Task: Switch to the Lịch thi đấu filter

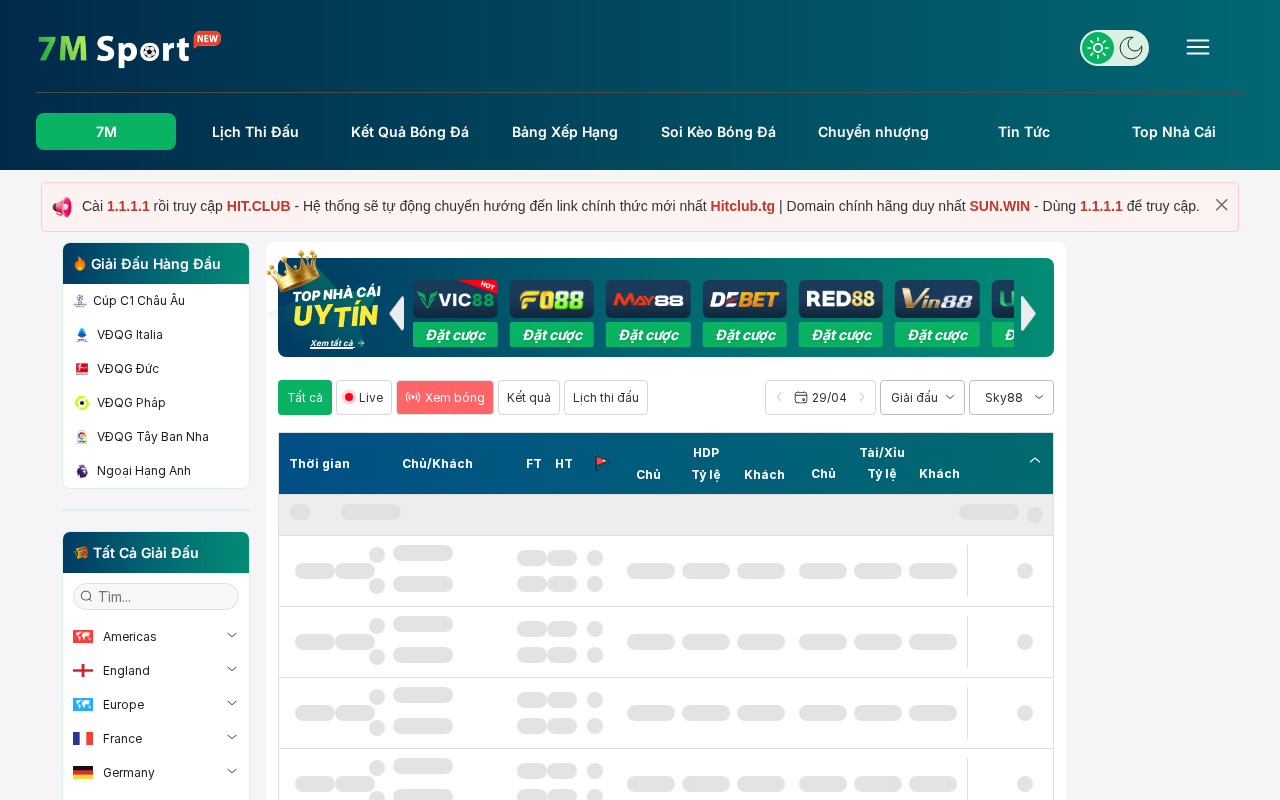Action: click(606, 397)
